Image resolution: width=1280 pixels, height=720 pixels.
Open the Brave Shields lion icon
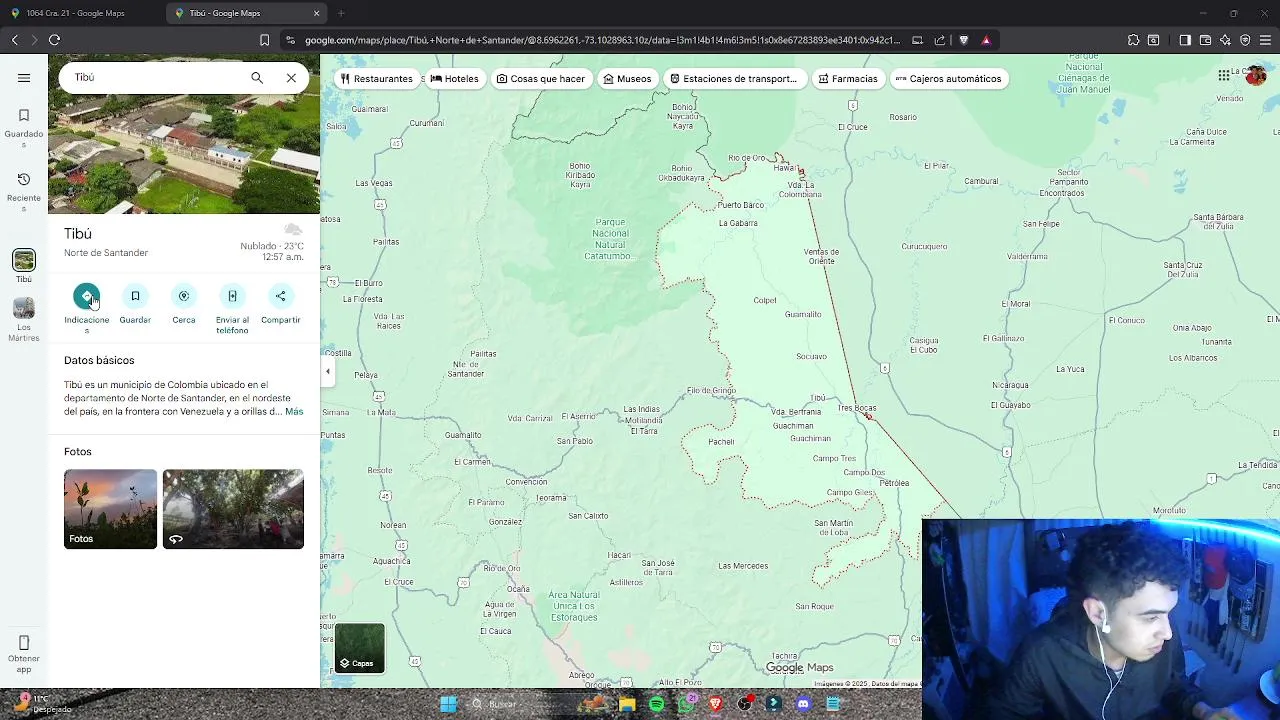(964, 40)
